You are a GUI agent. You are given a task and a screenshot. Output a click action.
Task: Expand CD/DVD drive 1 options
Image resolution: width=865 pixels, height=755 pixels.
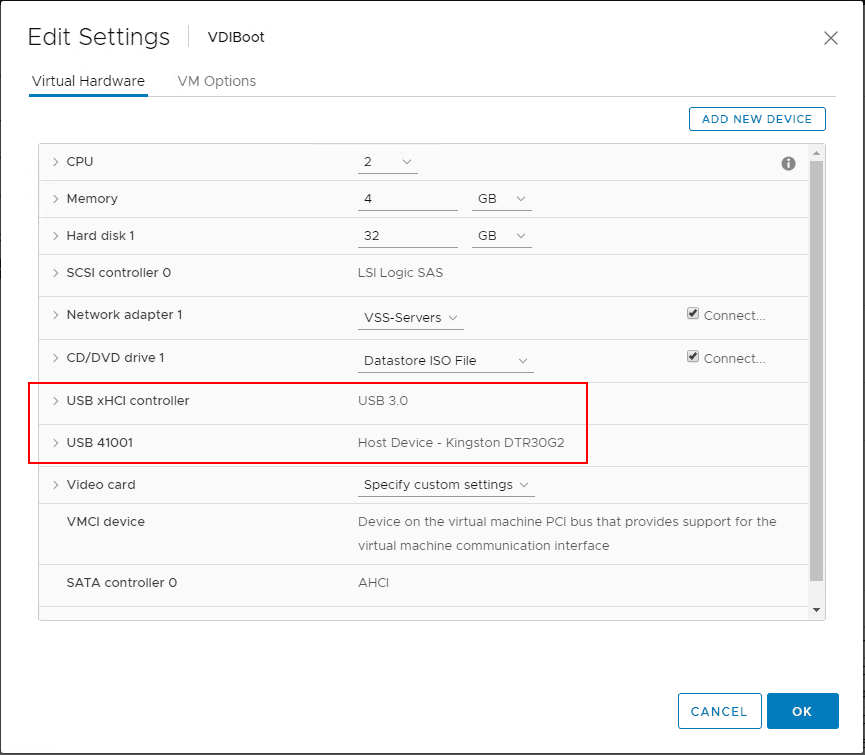56,357
